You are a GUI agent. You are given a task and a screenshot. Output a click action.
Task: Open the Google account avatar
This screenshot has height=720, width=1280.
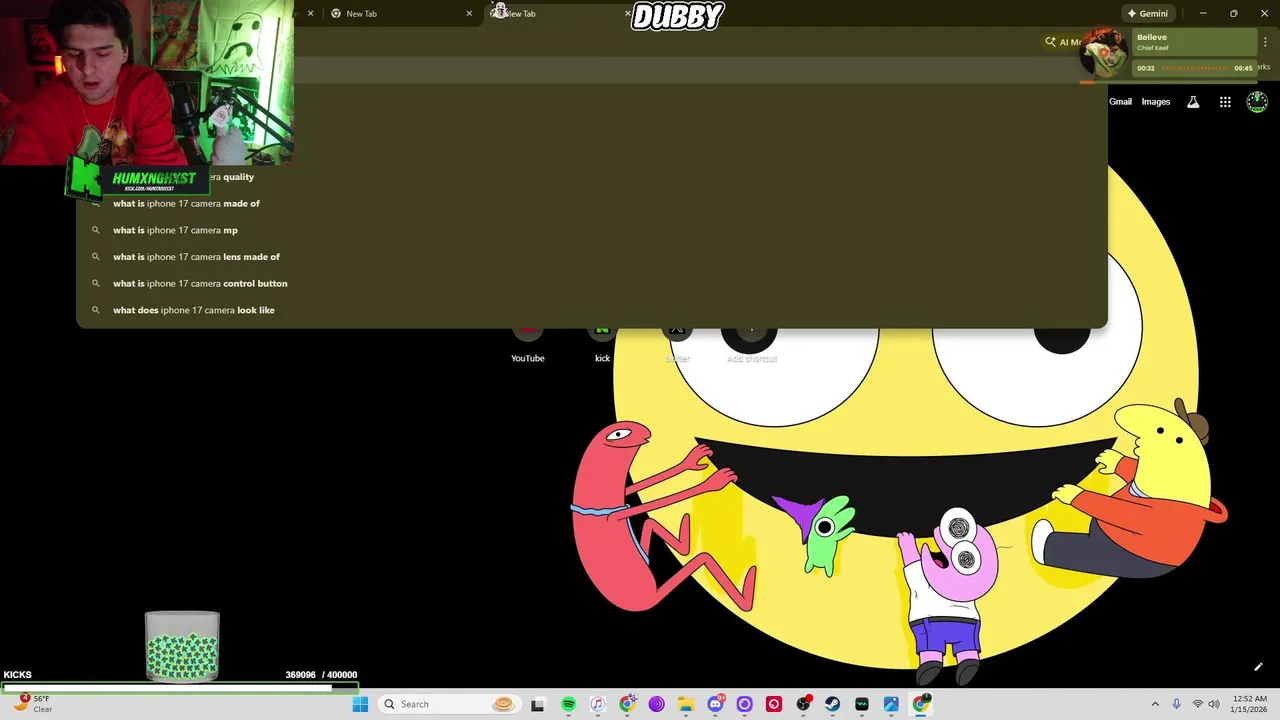point(1257,102)
